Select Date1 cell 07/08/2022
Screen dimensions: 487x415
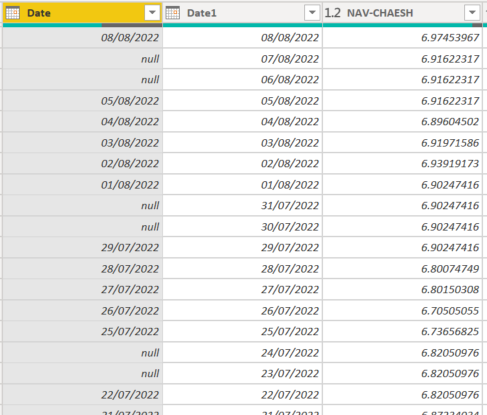[242, 59]
